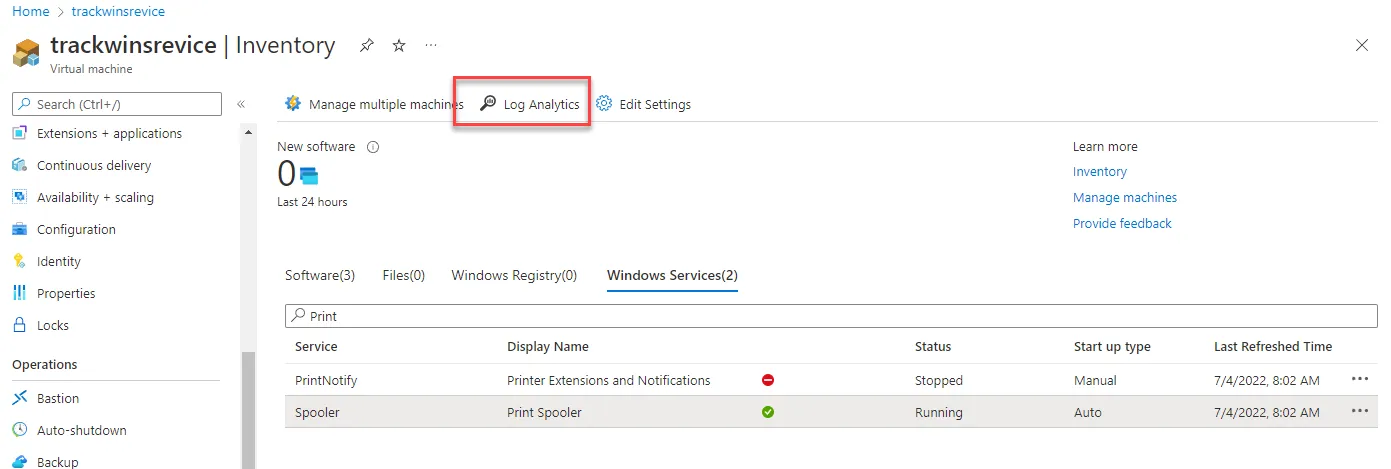The width and height of the screenshot is (1391, 469).
Task: Open the trackwinsrevice breadcrumb link
Action: [118, 11]
